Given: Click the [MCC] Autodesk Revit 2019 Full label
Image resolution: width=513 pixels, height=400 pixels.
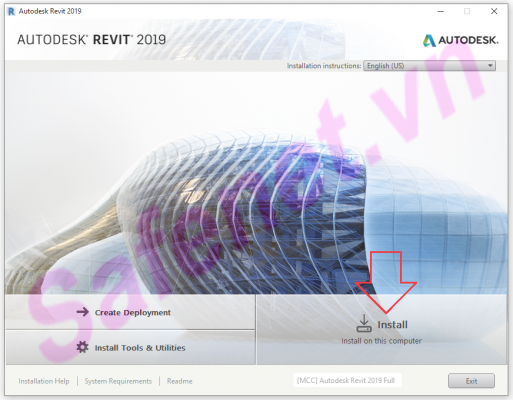Looking at the screenshot, I should point(346,380).
